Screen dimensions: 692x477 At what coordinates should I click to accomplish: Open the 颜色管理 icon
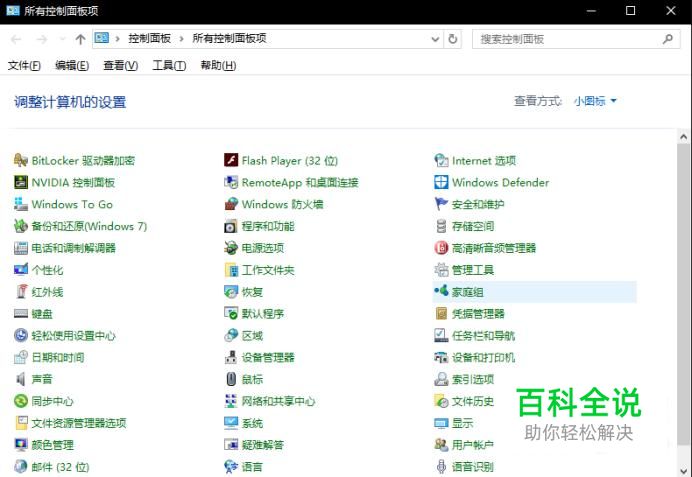pyautogui.click(x=21, y=444)
